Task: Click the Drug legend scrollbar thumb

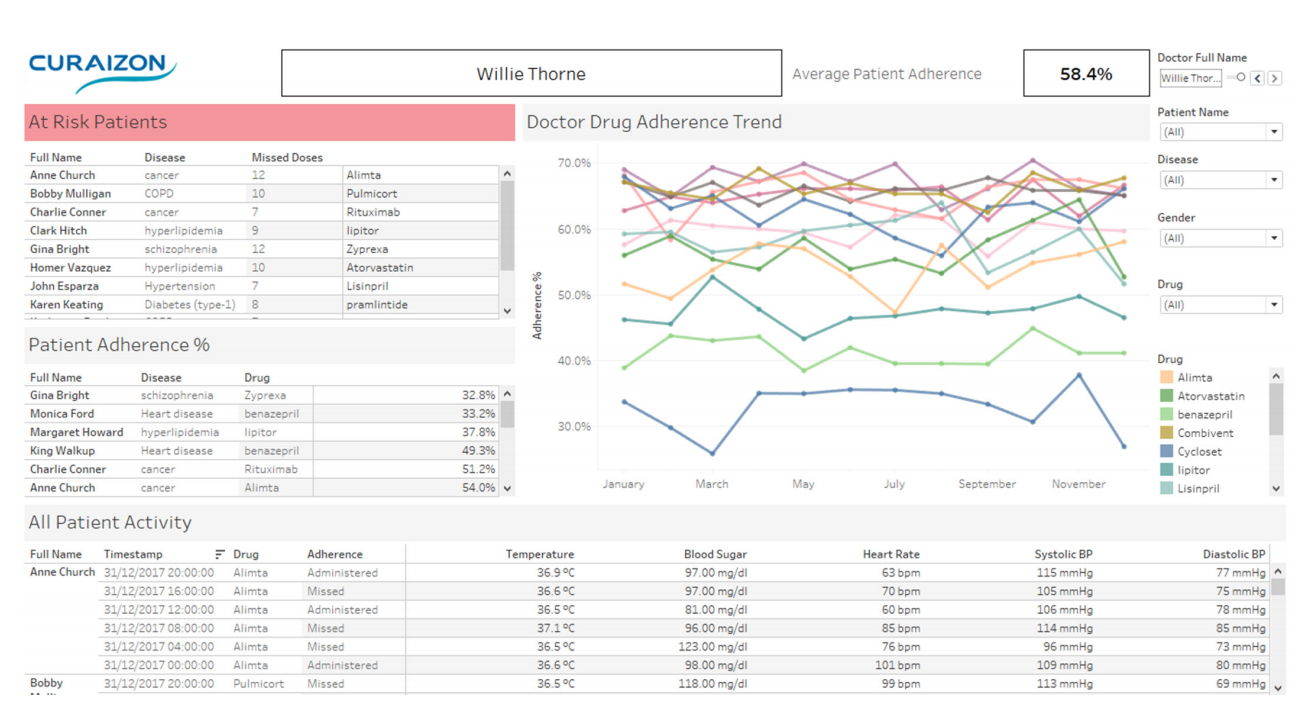Action: (x=1276, y=409)
